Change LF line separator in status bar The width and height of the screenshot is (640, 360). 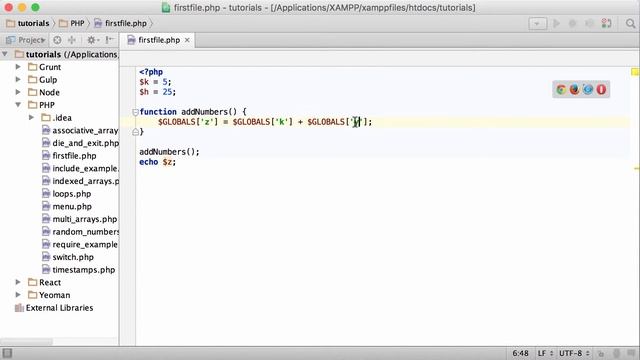(545, 353)
